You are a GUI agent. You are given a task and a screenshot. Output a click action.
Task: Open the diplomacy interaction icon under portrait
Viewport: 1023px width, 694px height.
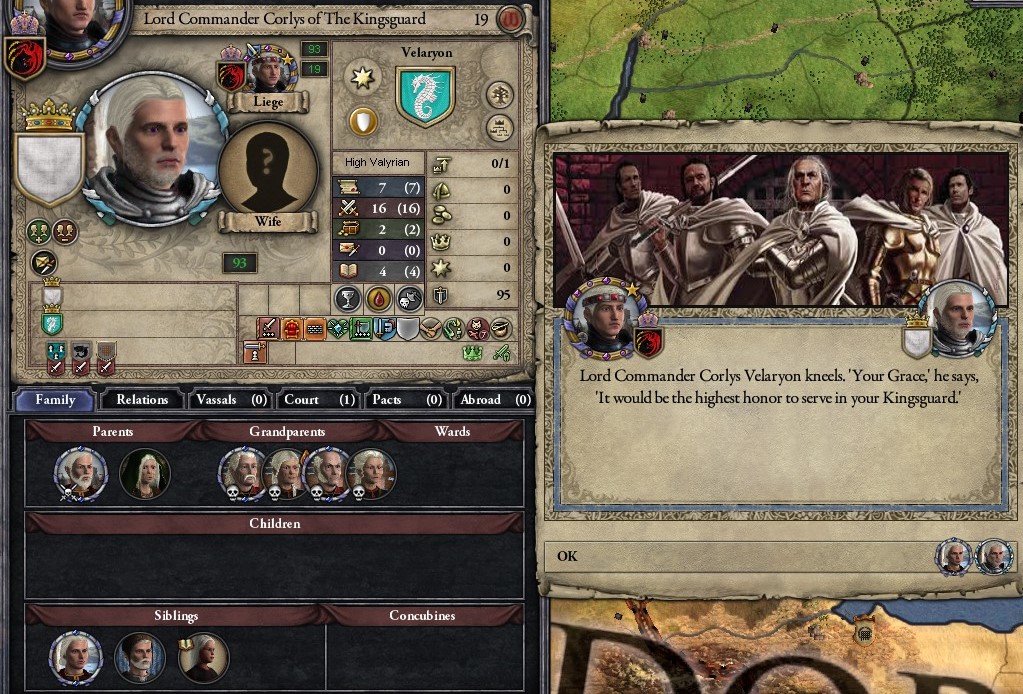point(44,263)
